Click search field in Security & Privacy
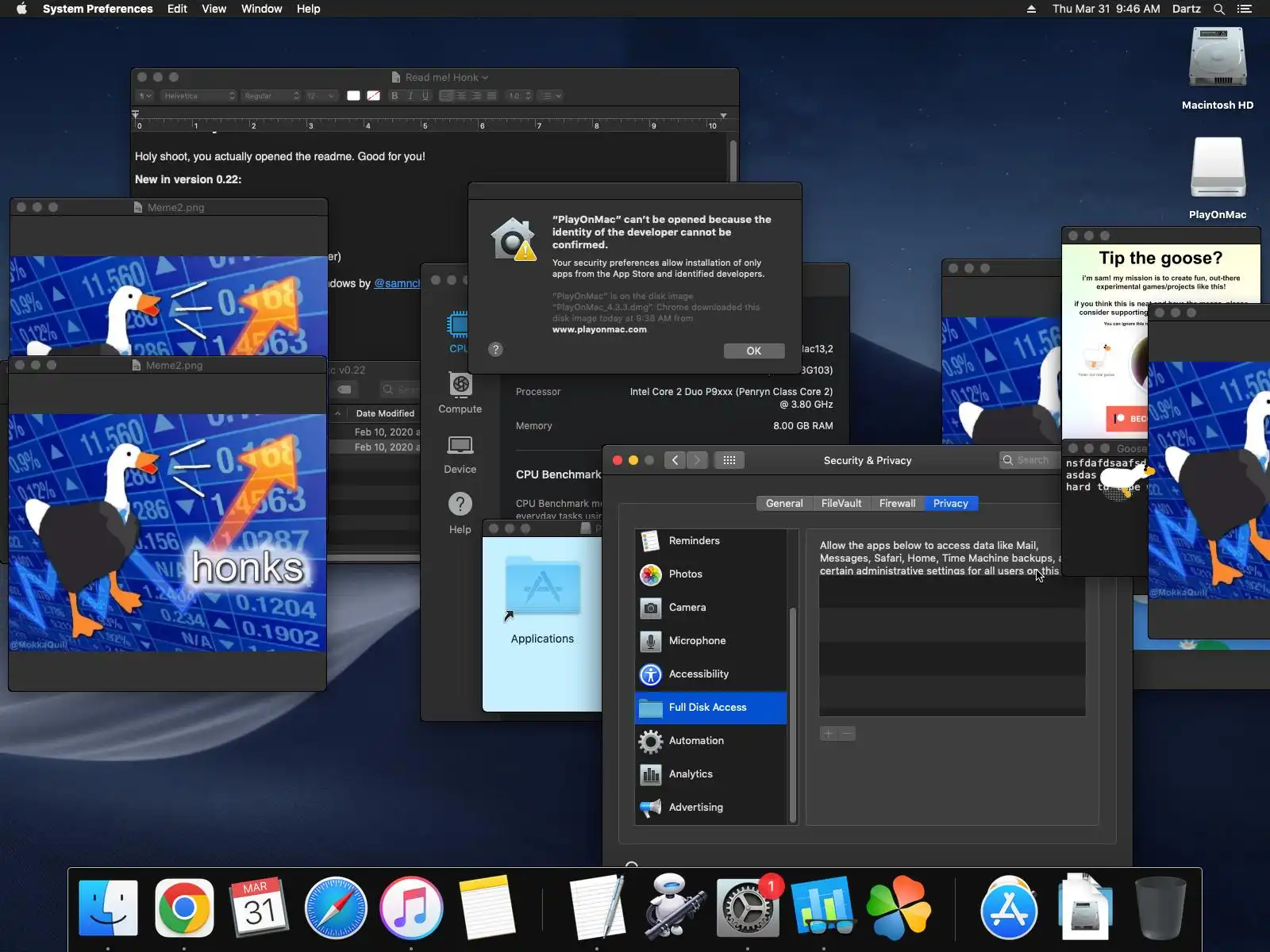1270x952 pixels. (x=1030, y=460)
